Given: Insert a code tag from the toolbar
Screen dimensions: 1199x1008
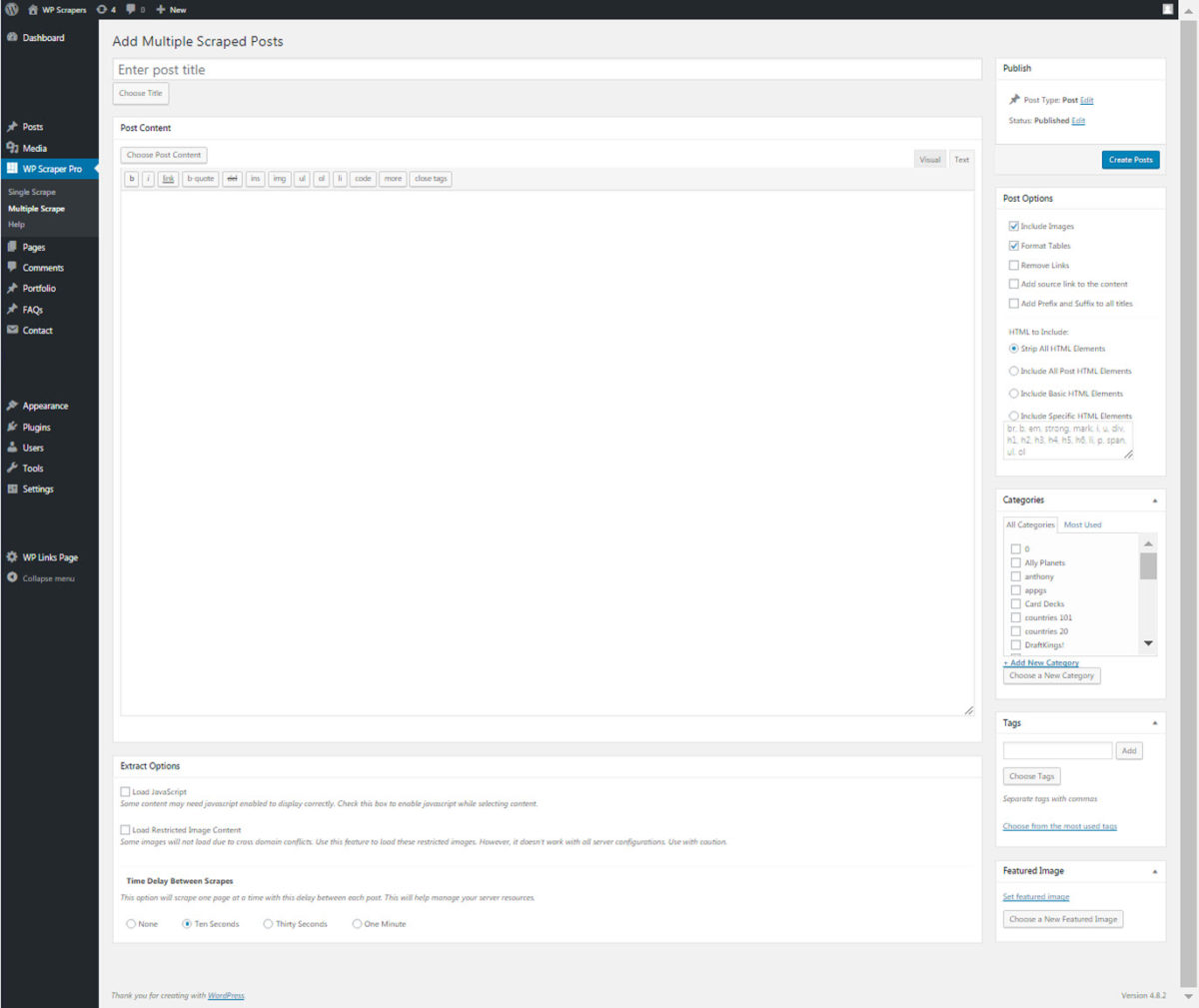Looking at the screenshot, I should [362, 179].
